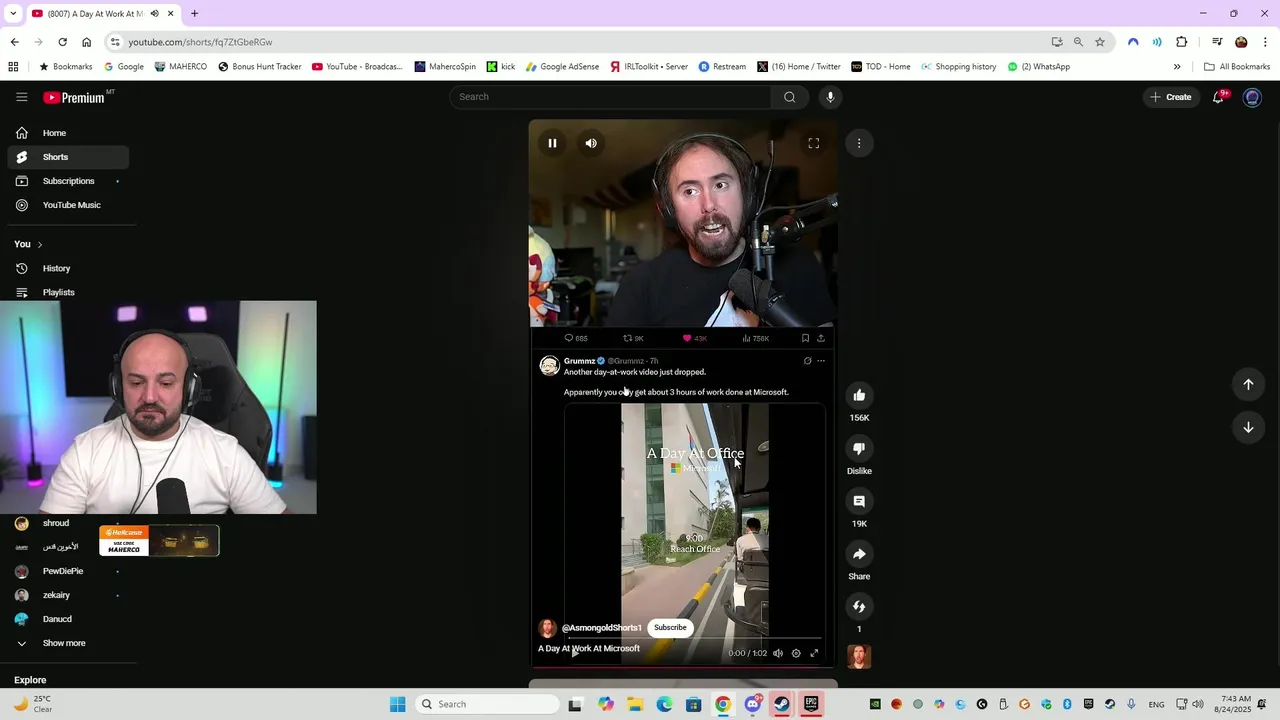Open the Remix button
1280x720 pixels.
[x=859, y=607]
